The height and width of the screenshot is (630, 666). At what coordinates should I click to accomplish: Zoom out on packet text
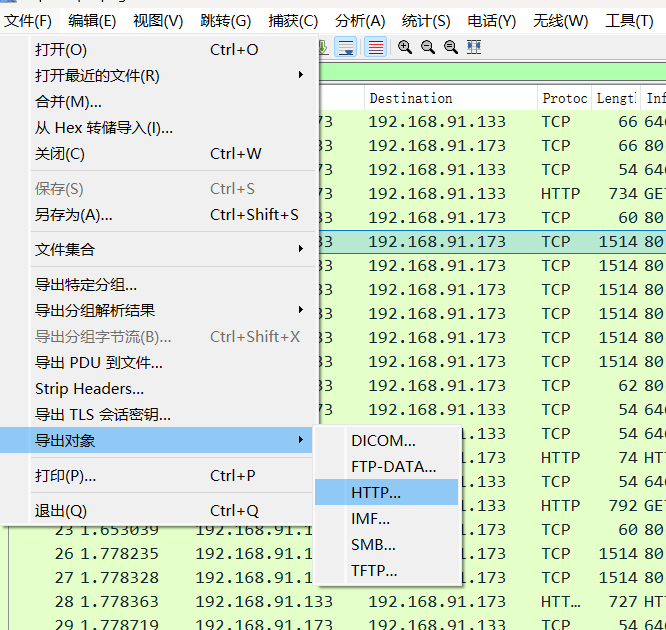click(428, 47)
